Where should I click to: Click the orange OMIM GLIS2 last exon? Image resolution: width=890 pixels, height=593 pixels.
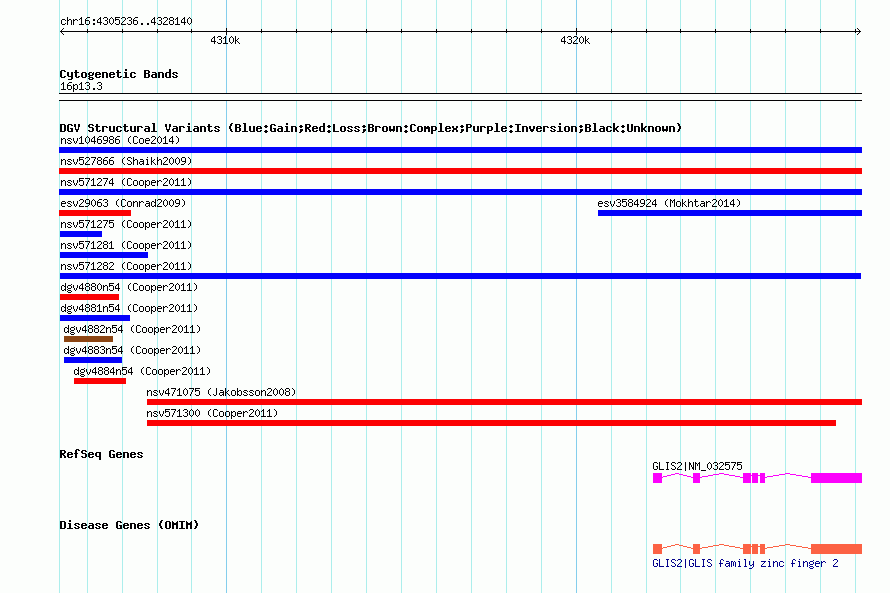pos(837,549)
